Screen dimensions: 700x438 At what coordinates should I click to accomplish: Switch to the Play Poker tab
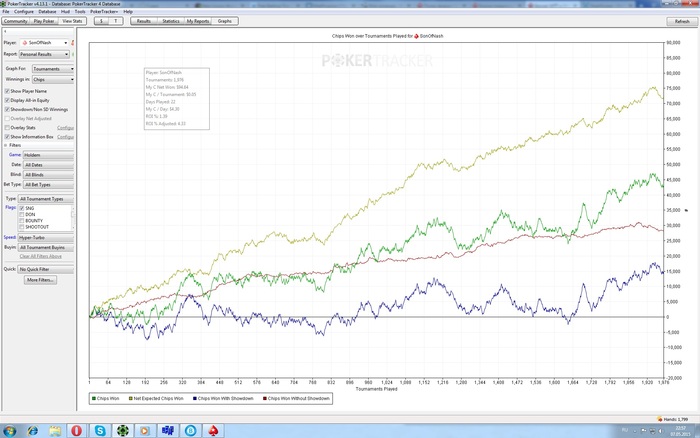(44, 21)
